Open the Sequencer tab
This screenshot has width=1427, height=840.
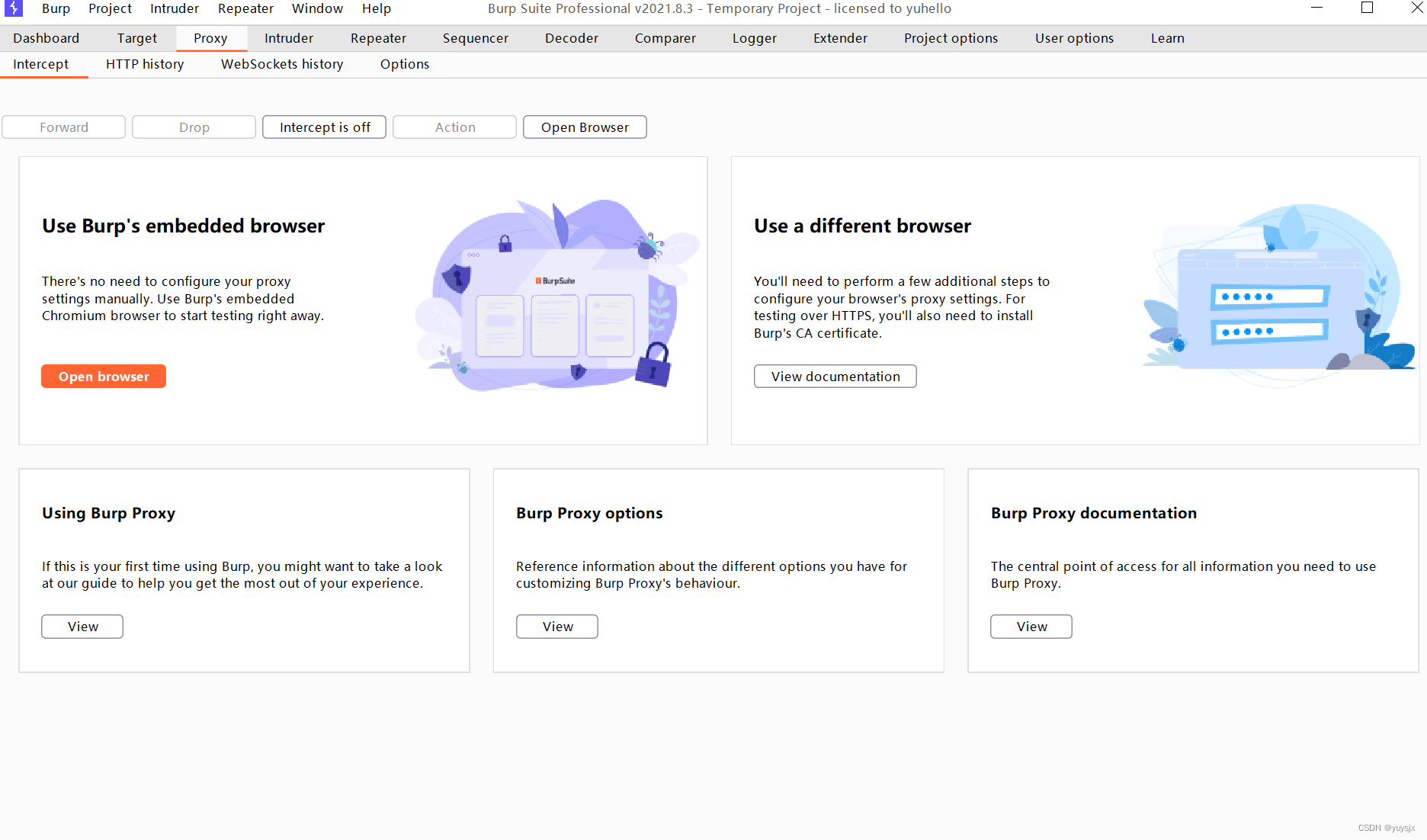pos(476,38)
